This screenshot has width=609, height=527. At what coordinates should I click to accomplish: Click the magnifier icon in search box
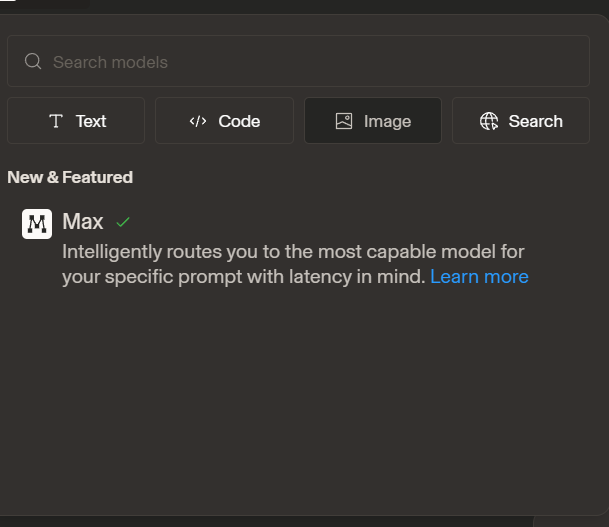coord(33,61)
